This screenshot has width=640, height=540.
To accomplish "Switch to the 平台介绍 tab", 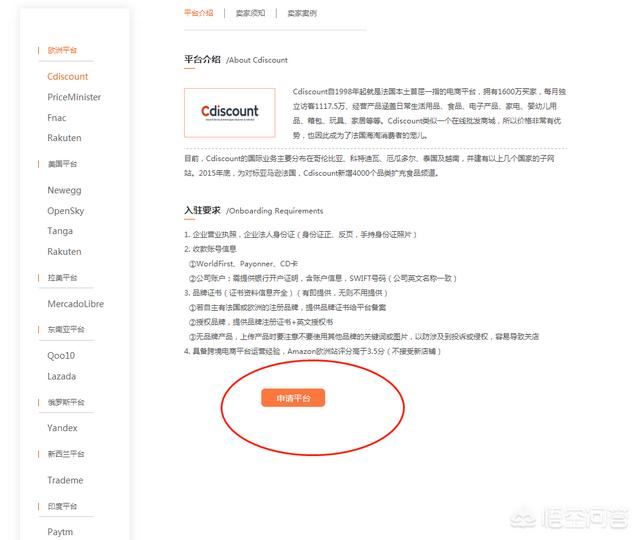I will click(198, 13).
